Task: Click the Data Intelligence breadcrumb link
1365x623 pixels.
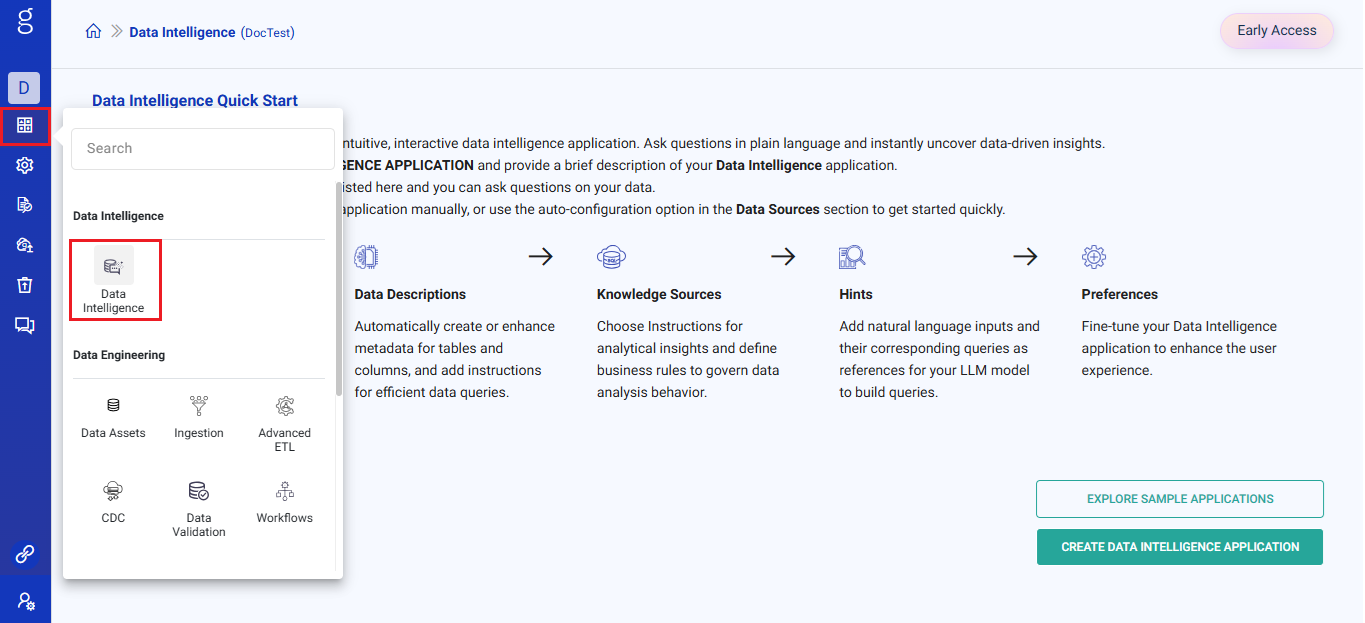Action: coord(182,32)
